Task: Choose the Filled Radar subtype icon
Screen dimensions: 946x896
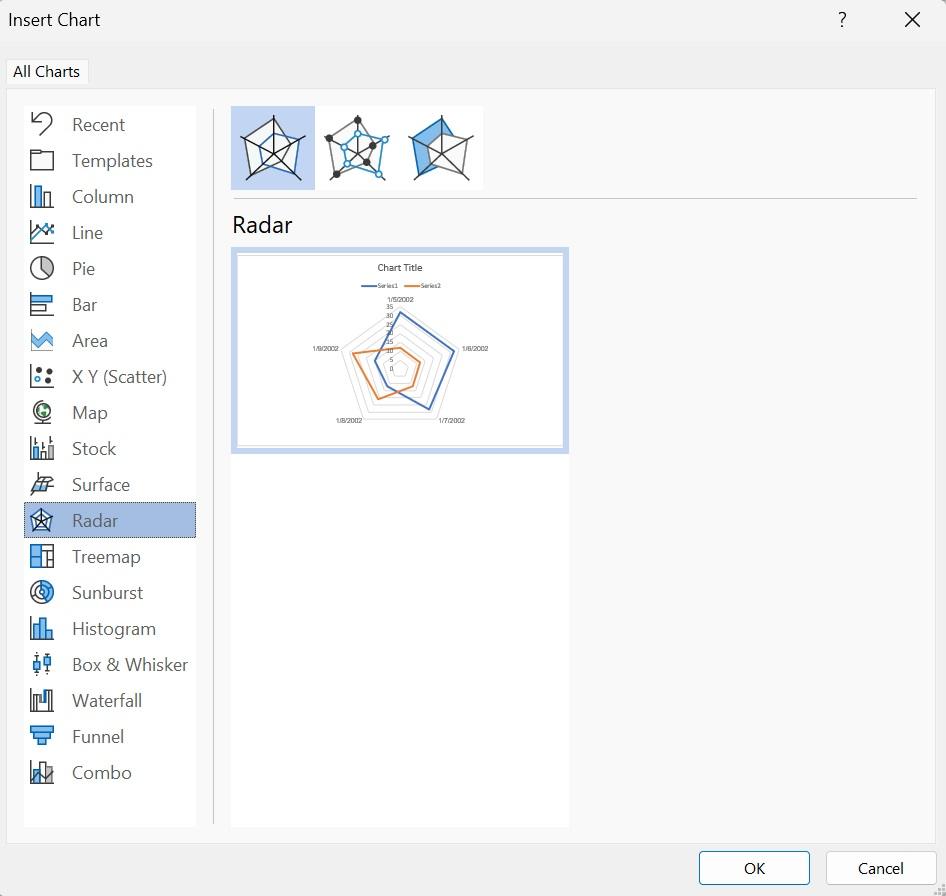Action: pos(441,148)
